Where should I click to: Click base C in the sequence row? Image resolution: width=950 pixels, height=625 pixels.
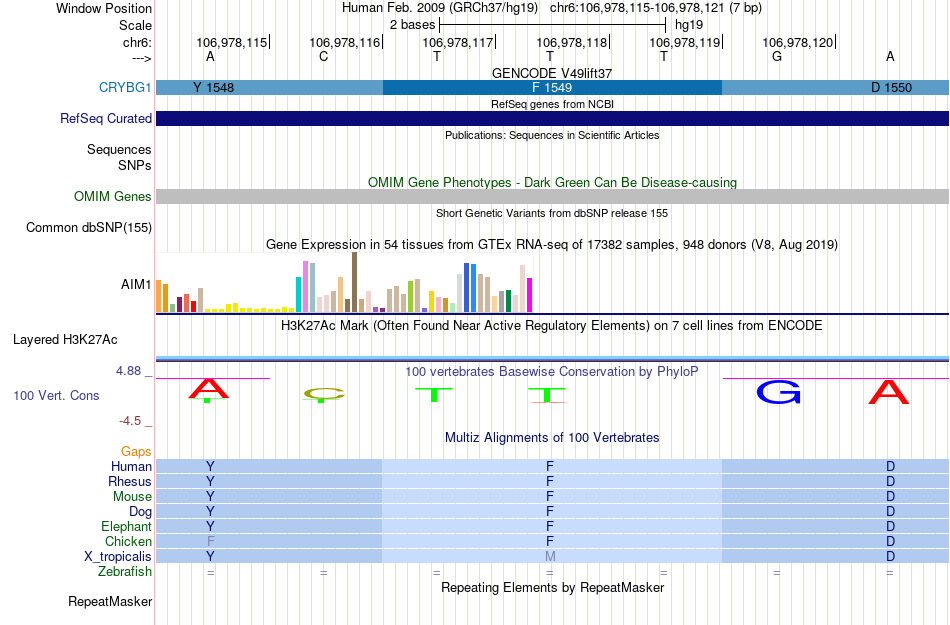[x=324, y=56]
